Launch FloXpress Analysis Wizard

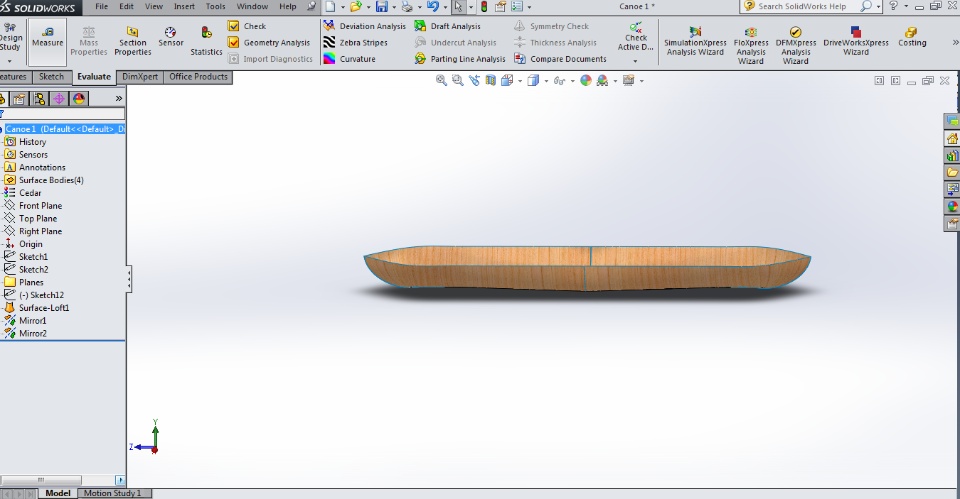pos(751,46)
